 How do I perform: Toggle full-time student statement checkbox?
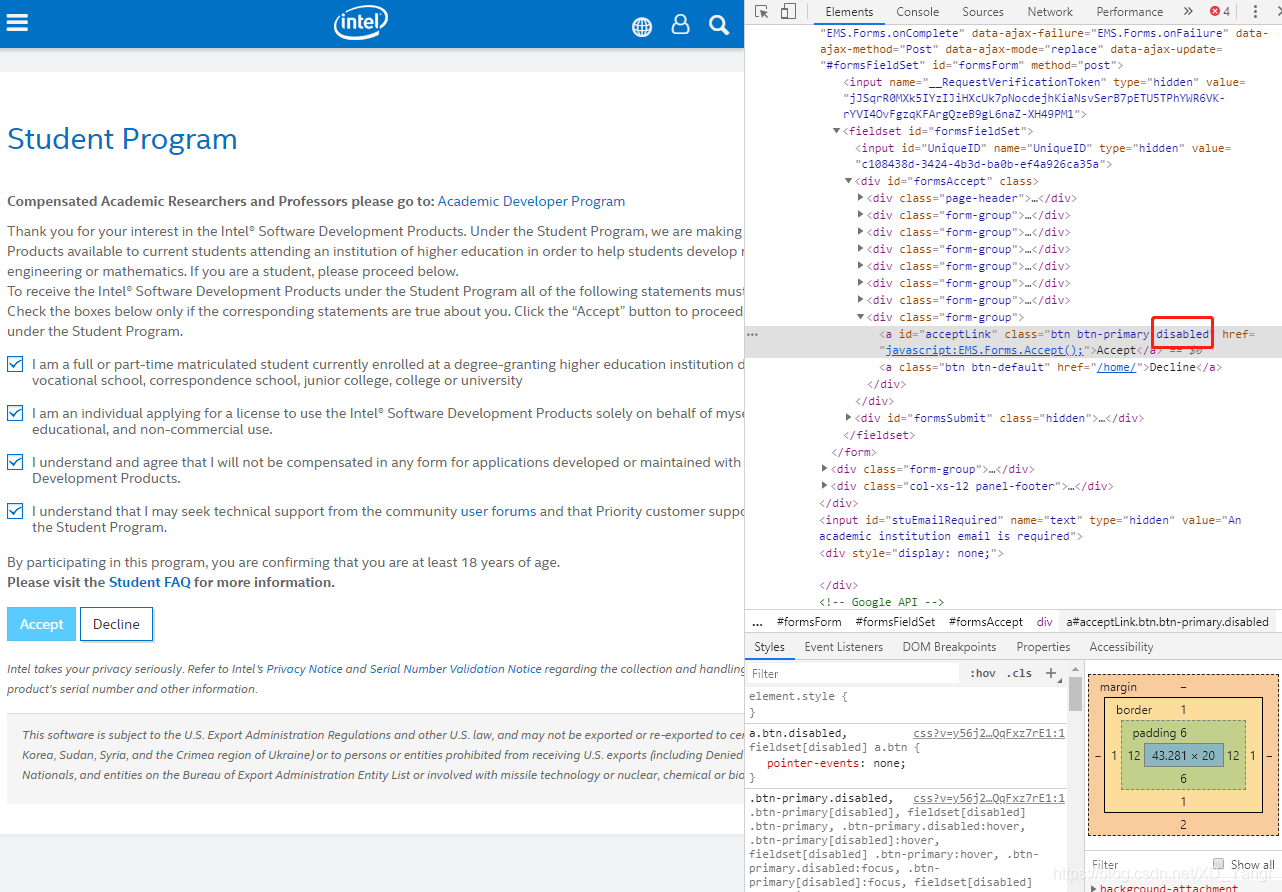[x=15, y=364]
